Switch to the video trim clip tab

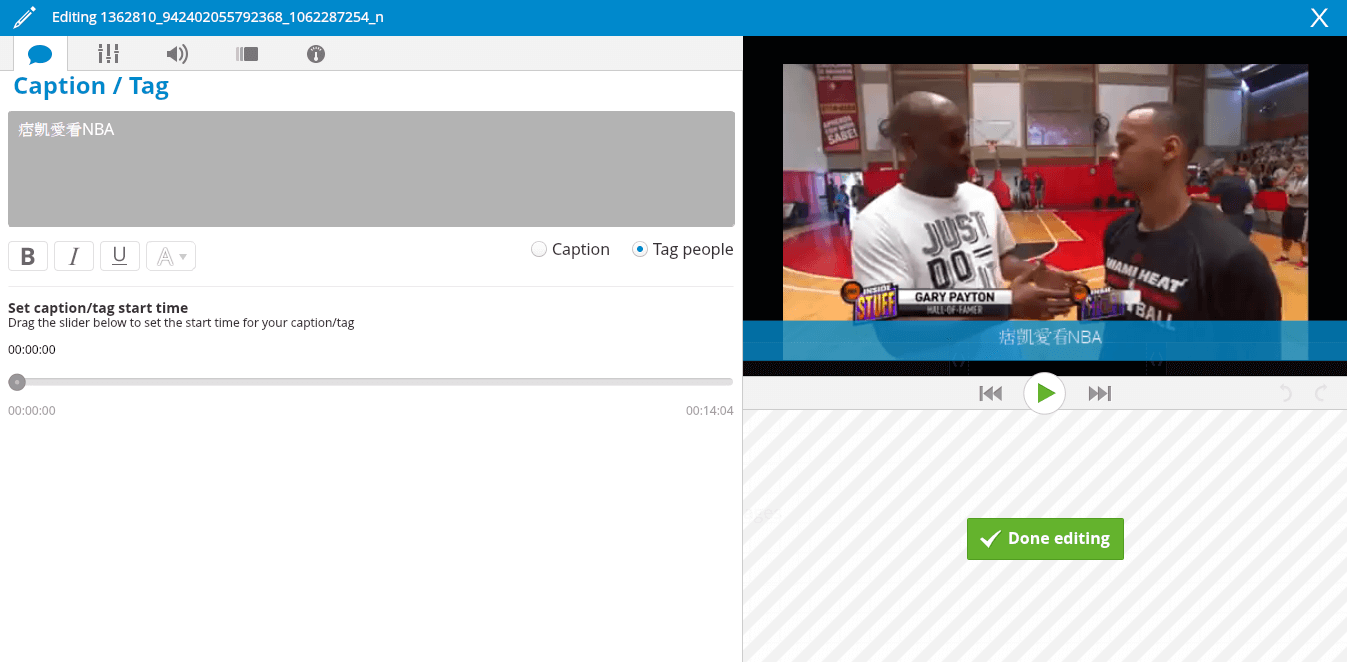click(x=247, y=54)
